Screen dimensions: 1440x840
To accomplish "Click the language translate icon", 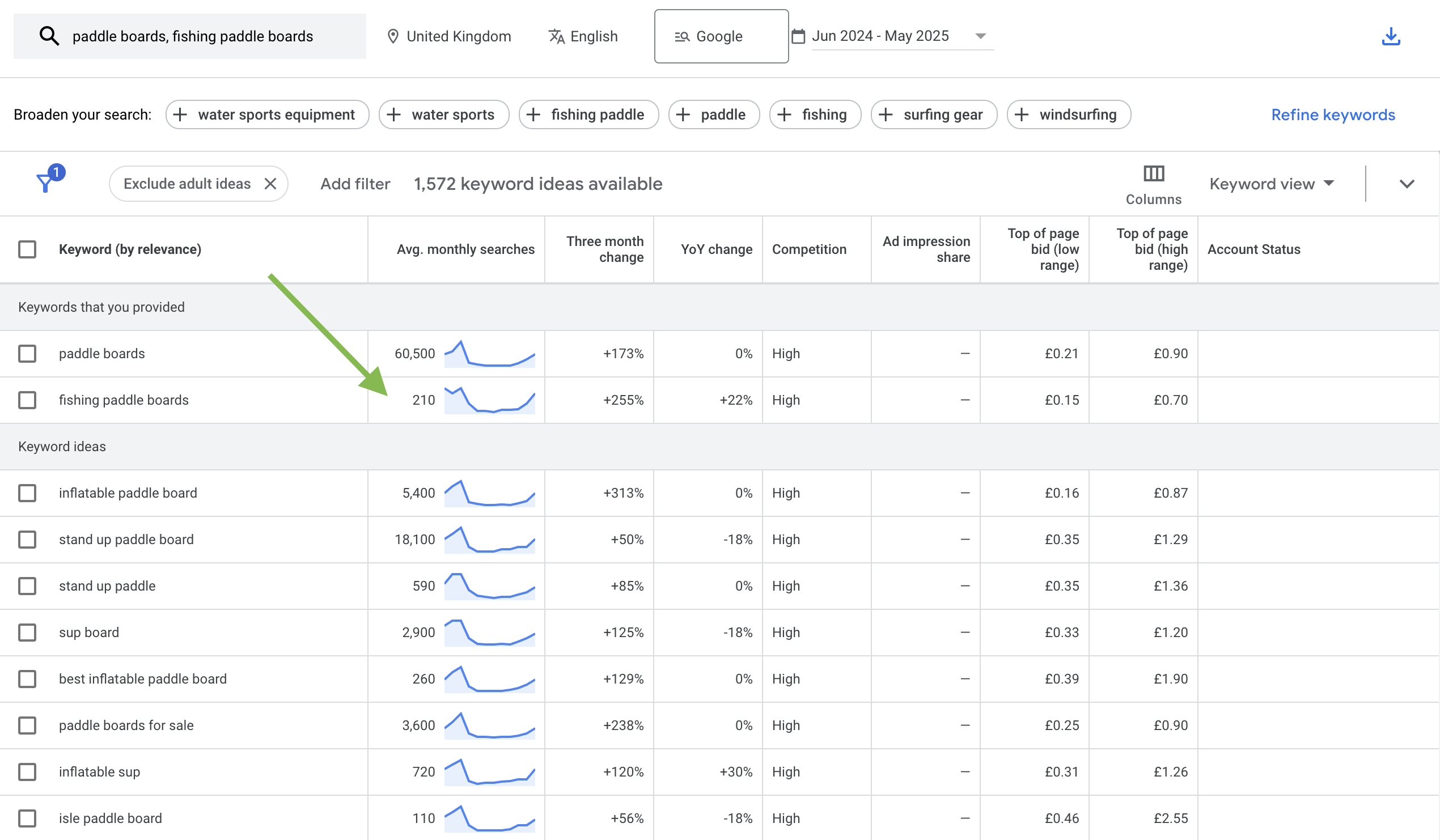I will (556, 37).
